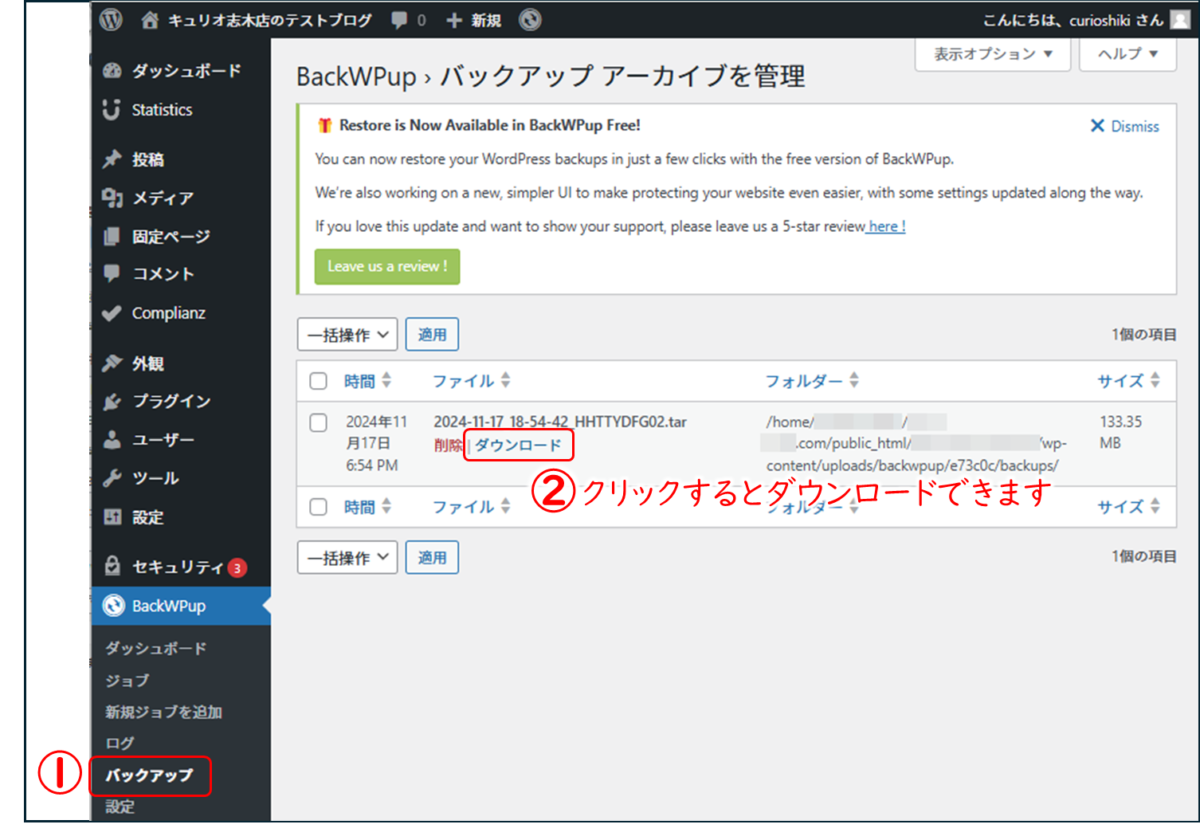Open the top 一括操作 bulk actions dropdown
1200x840 pixels.
pos(348,335)
